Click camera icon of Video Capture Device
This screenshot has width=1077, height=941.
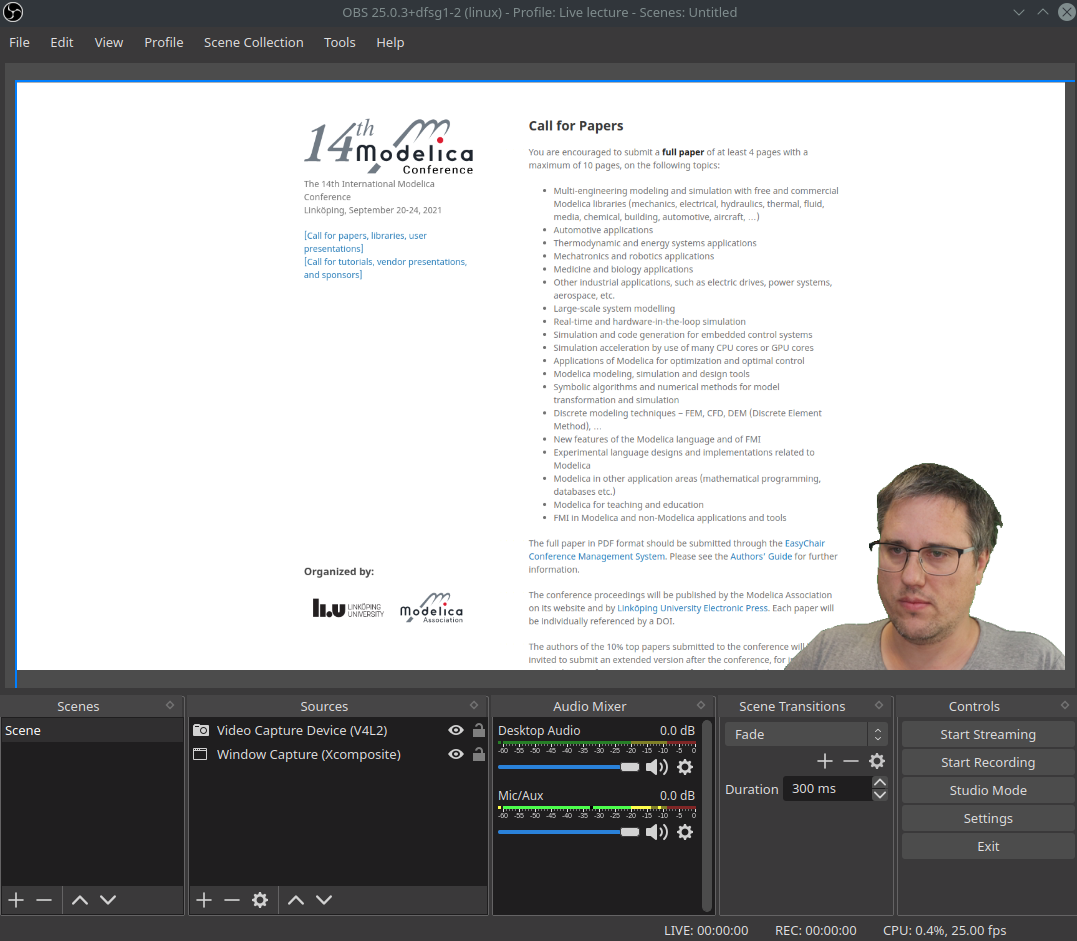(201, 730)
